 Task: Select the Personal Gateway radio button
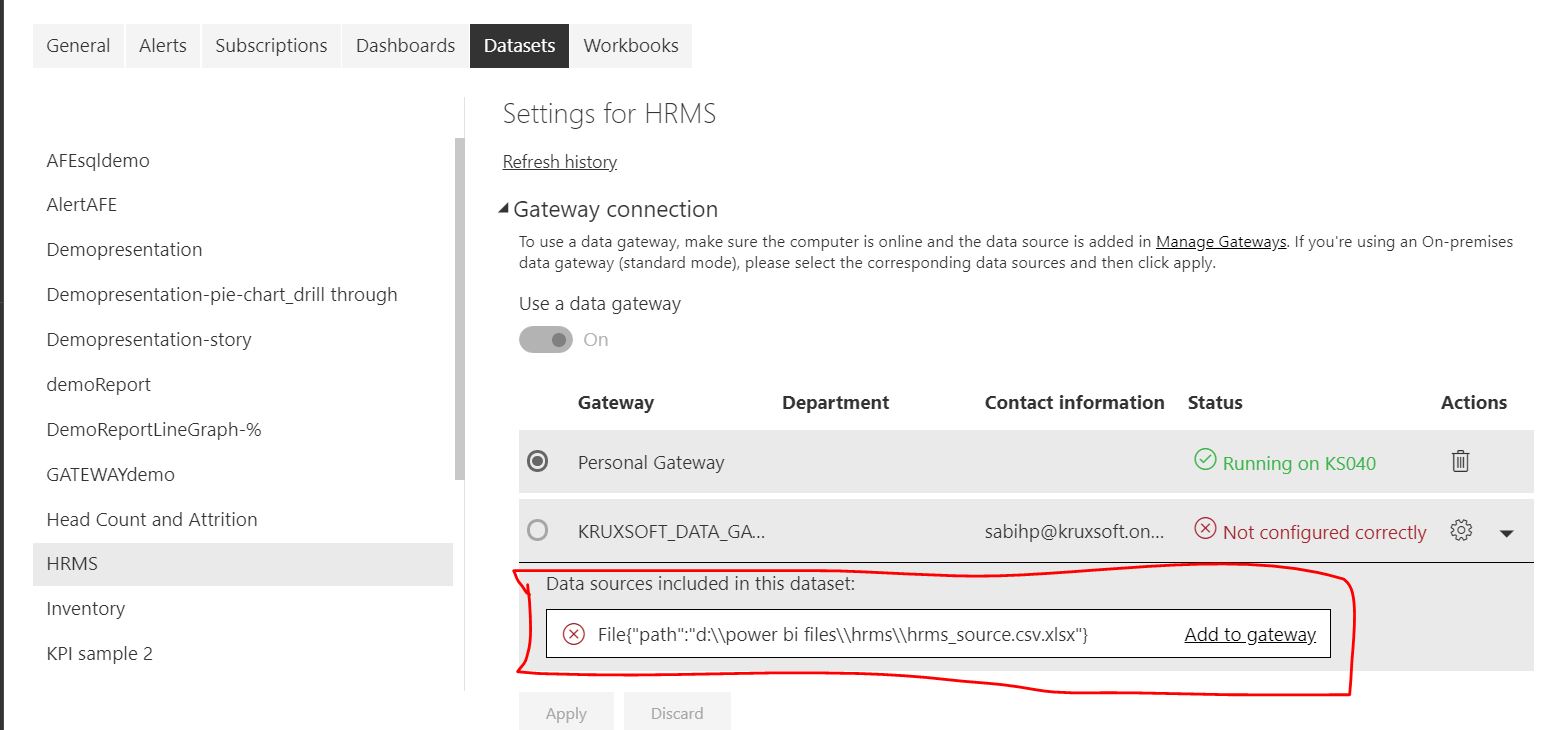pos(538,461)
